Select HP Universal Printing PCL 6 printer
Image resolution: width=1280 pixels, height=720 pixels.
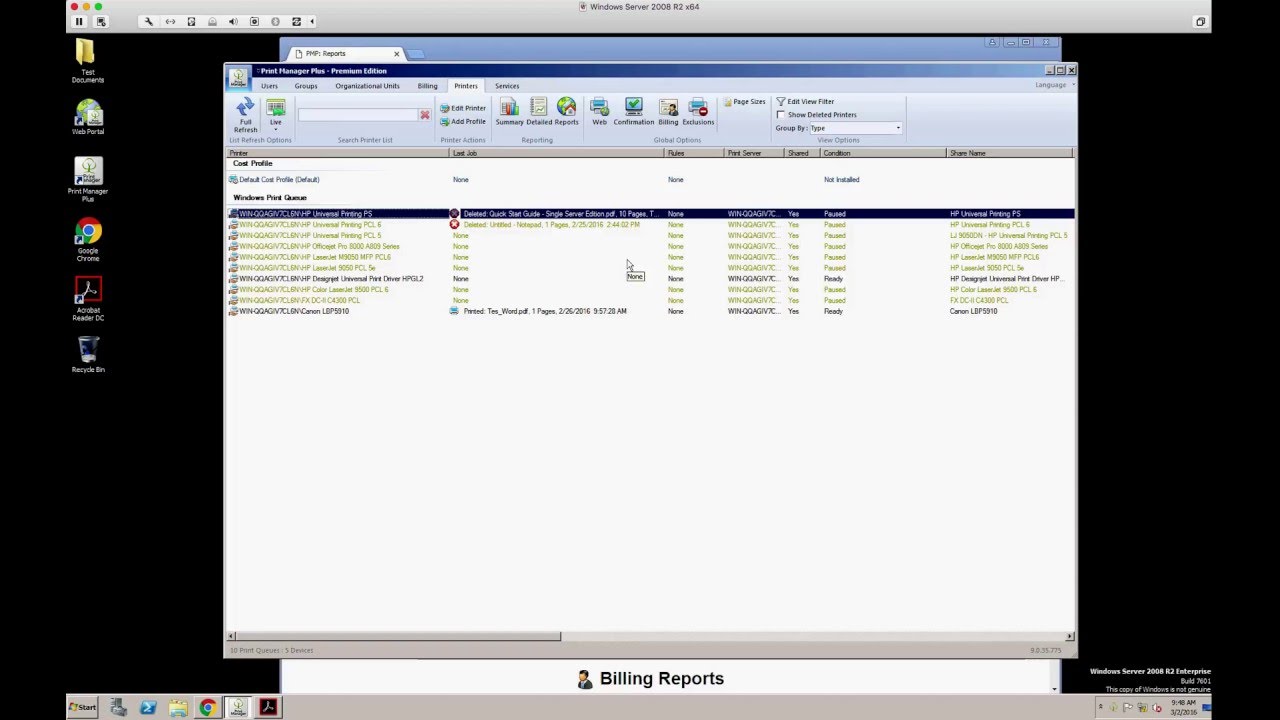(650, 225)
